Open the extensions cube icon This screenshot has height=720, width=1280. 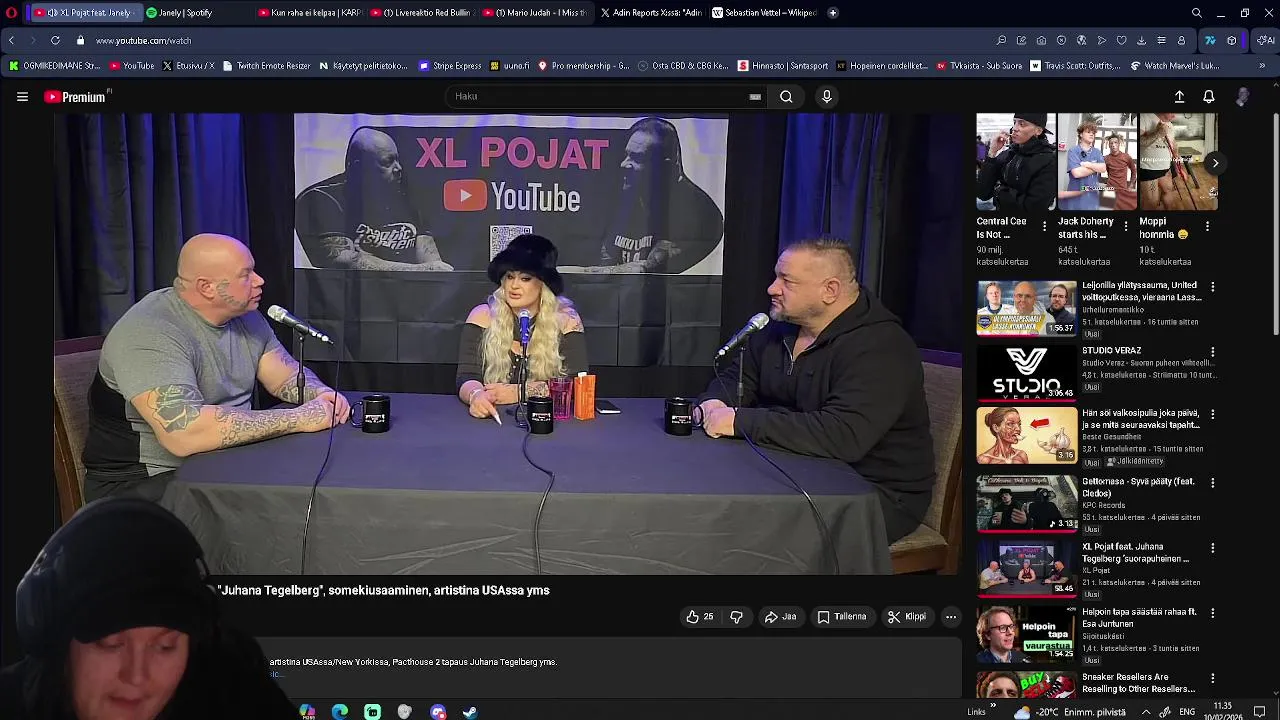[1231, 40]
